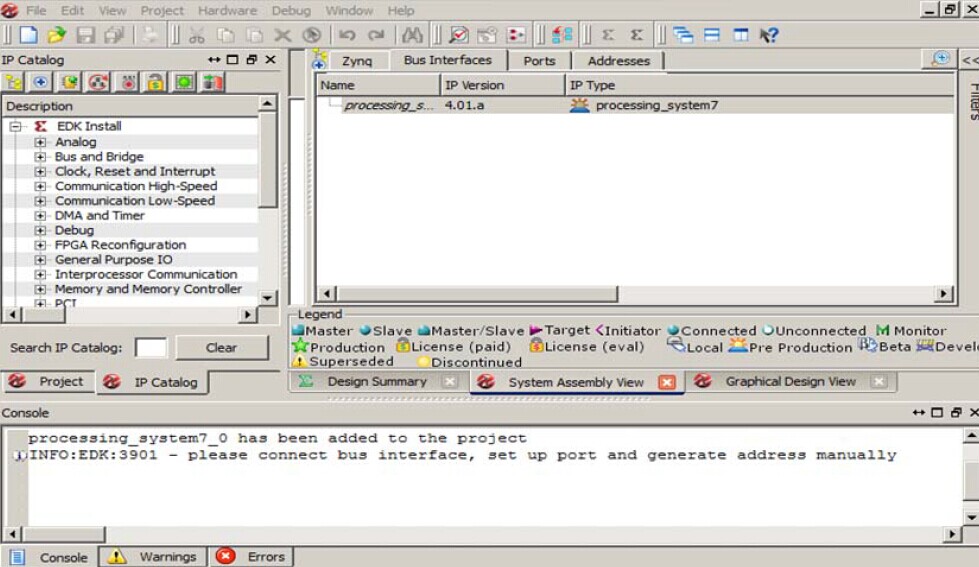Click the binoculars Find icon
Image resolution: width=979 pixels, height=567 pixels.
[412, 35]
